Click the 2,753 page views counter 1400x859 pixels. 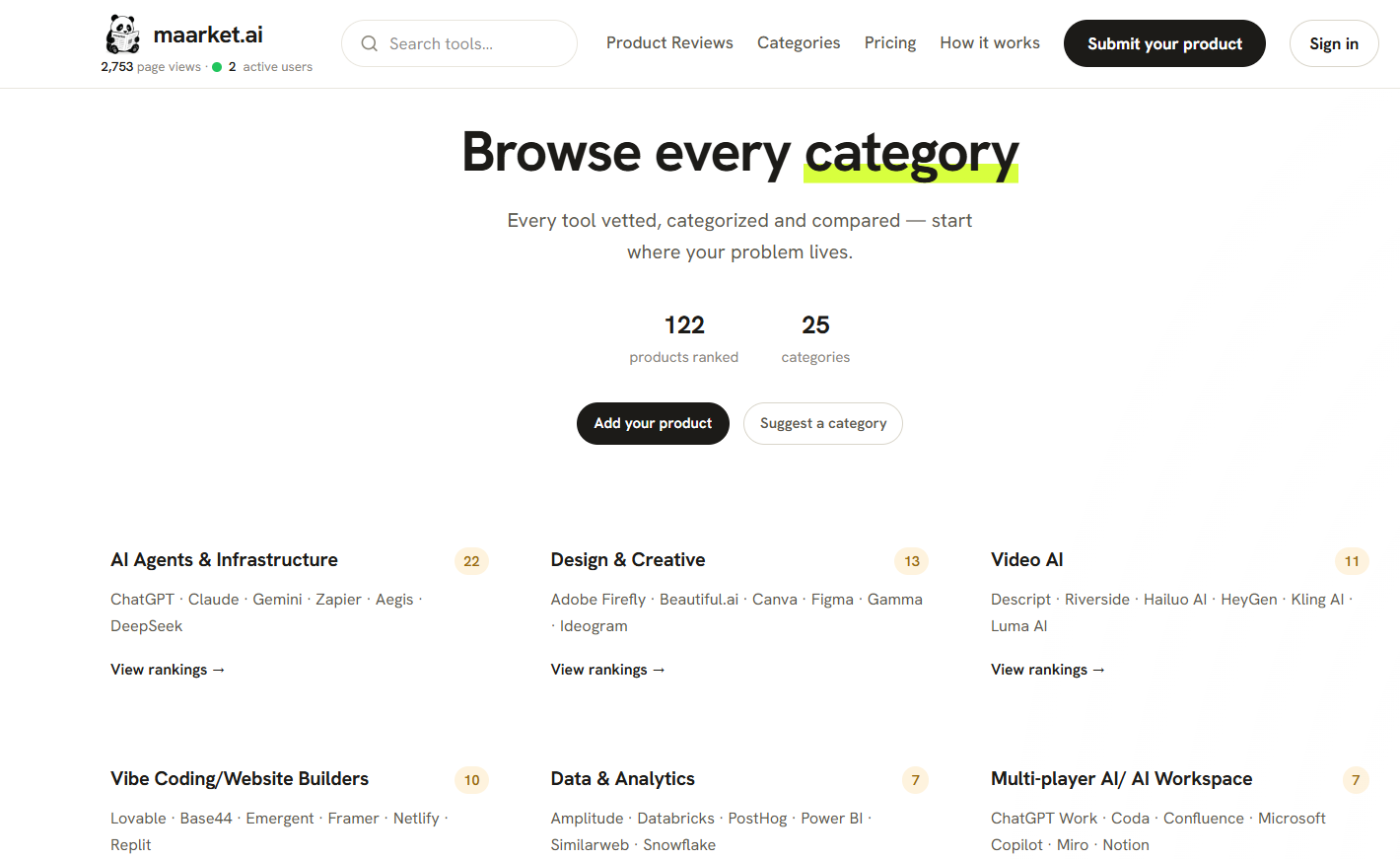(x=151, y=67)
